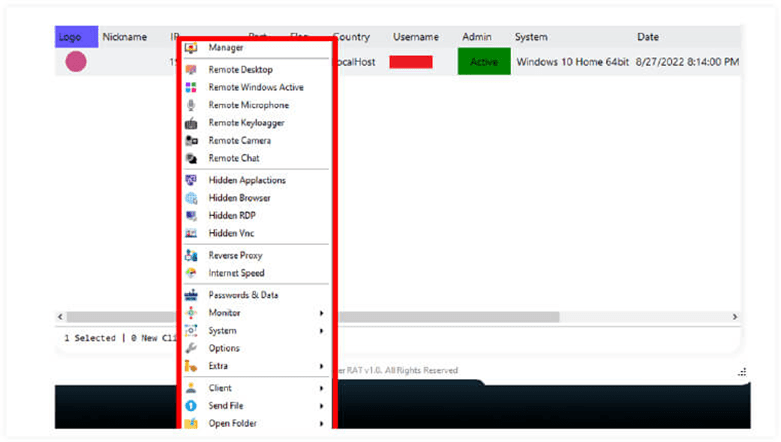The image size is (781, 442).
Task: Click the Passwords & Data icon
Action: pyautogui.click(x=191, y=295)
